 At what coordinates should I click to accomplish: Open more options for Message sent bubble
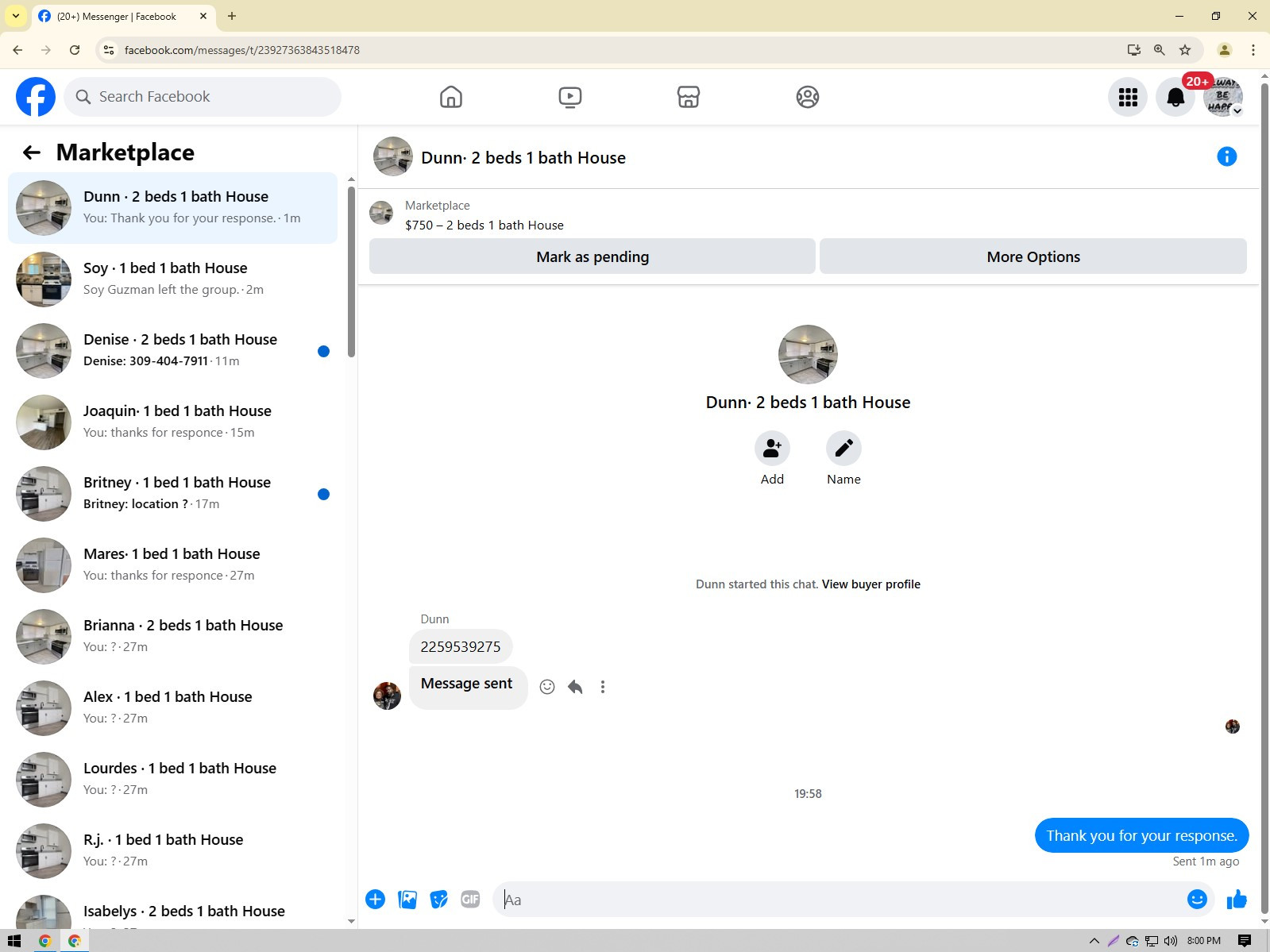tap(603, 687)
